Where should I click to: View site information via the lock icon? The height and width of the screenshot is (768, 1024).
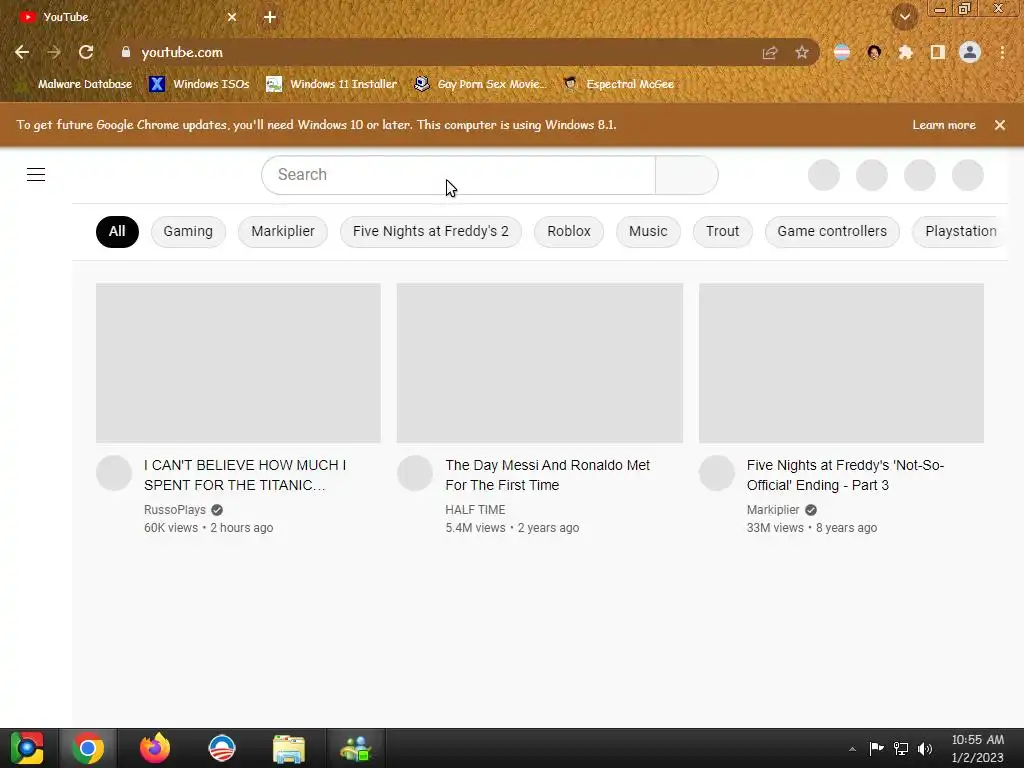(x=126, y=52)
